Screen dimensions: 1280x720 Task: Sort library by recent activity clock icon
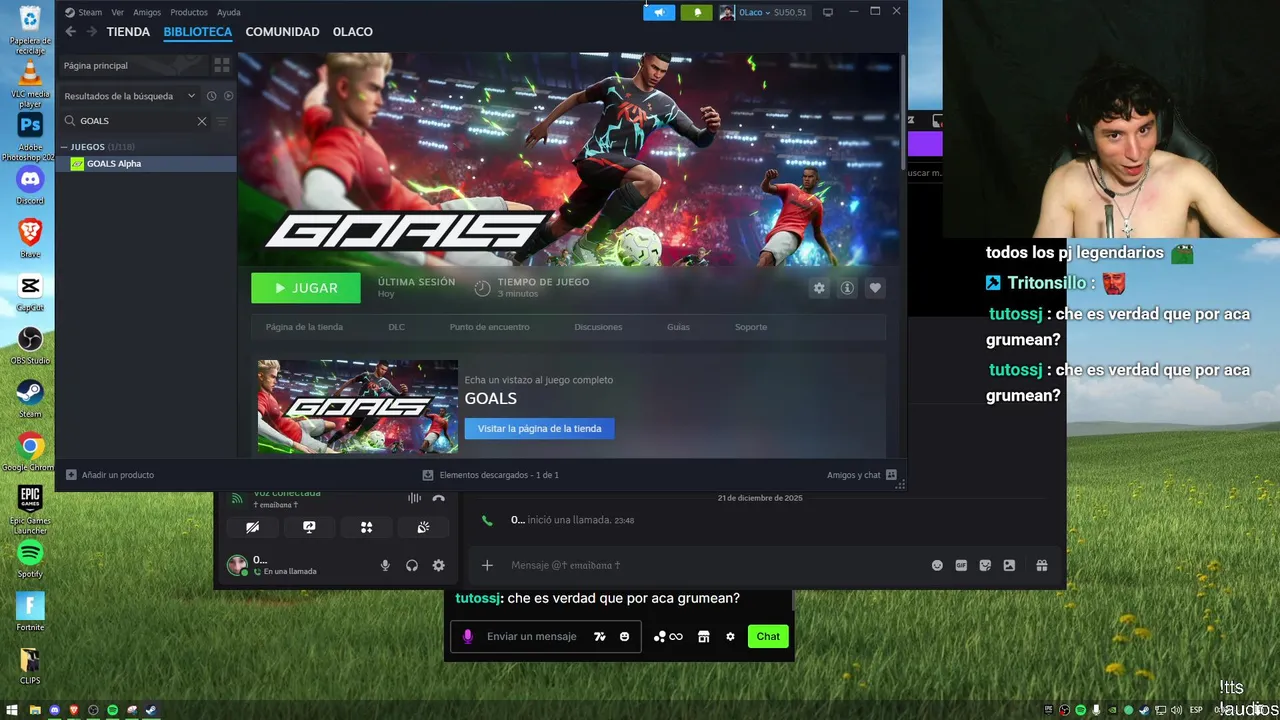pyautogui.click(x=211, y=96)
